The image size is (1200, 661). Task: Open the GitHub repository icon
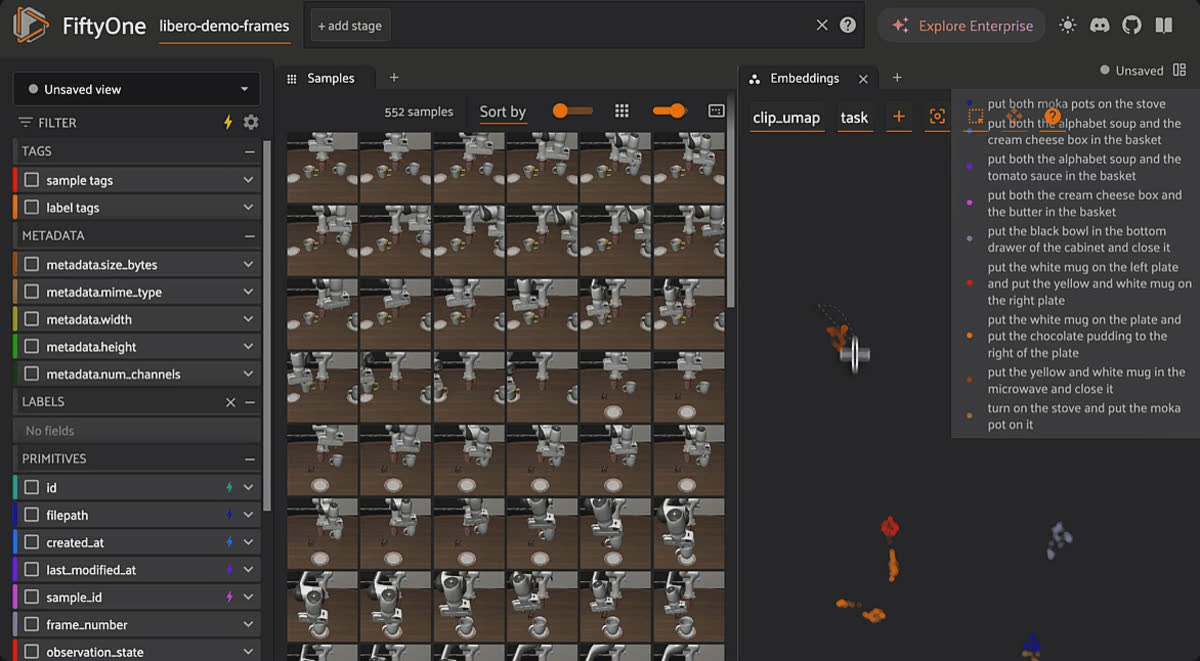click(x=1131, y=26)
